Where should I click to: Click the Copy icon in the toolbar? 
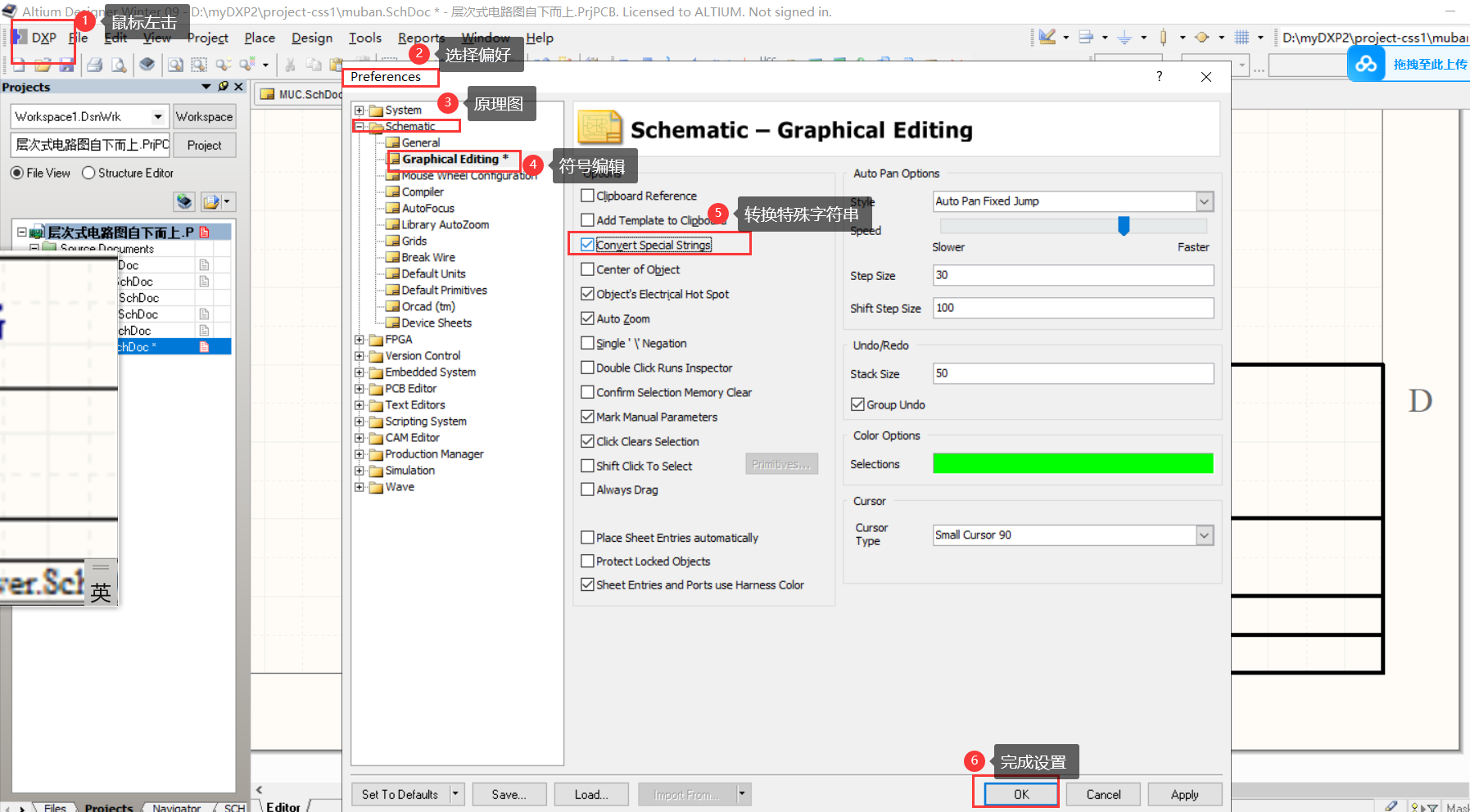click(314, 64)
